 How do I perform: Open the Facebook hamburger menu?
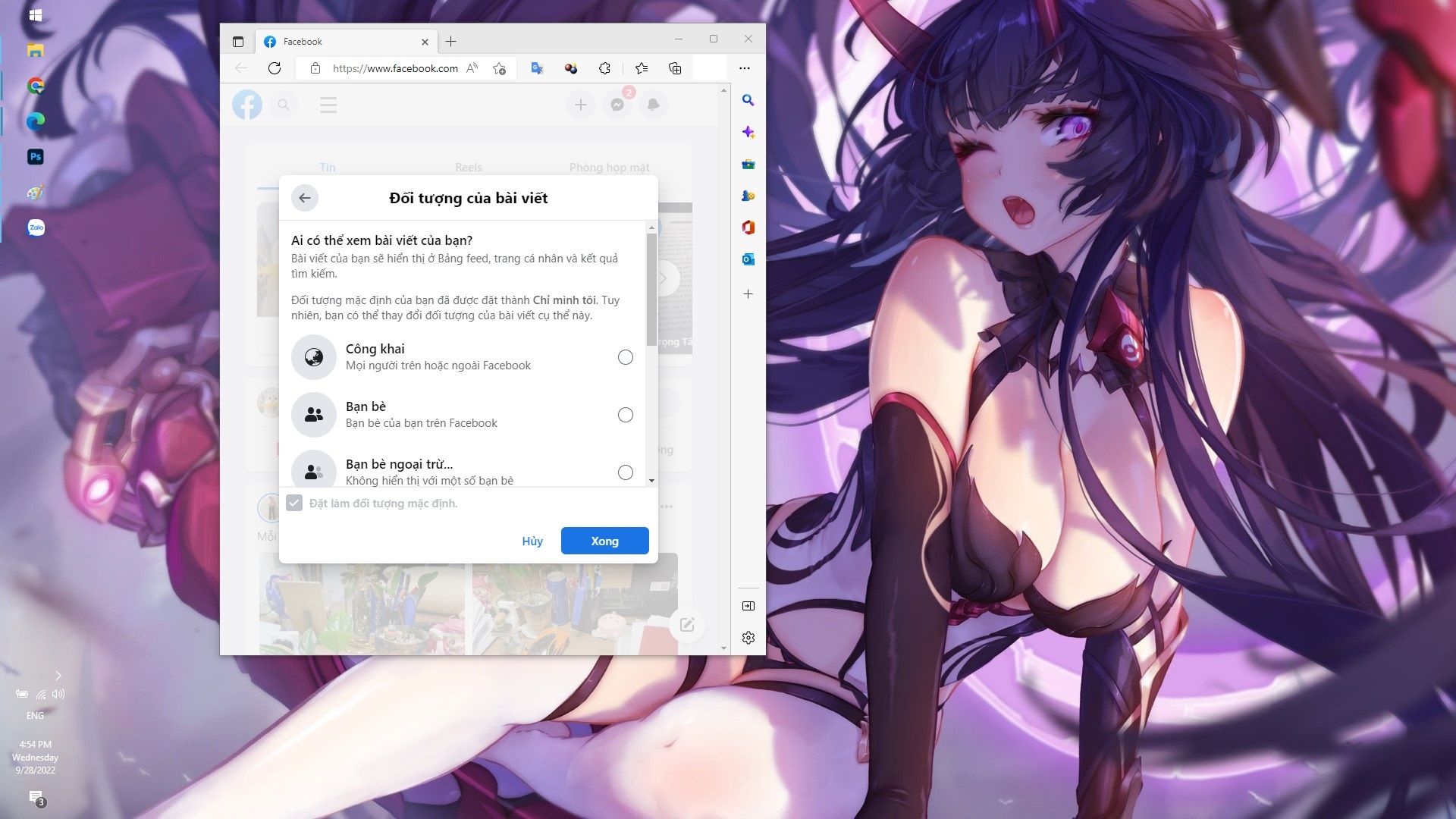(x=328, y=105)
